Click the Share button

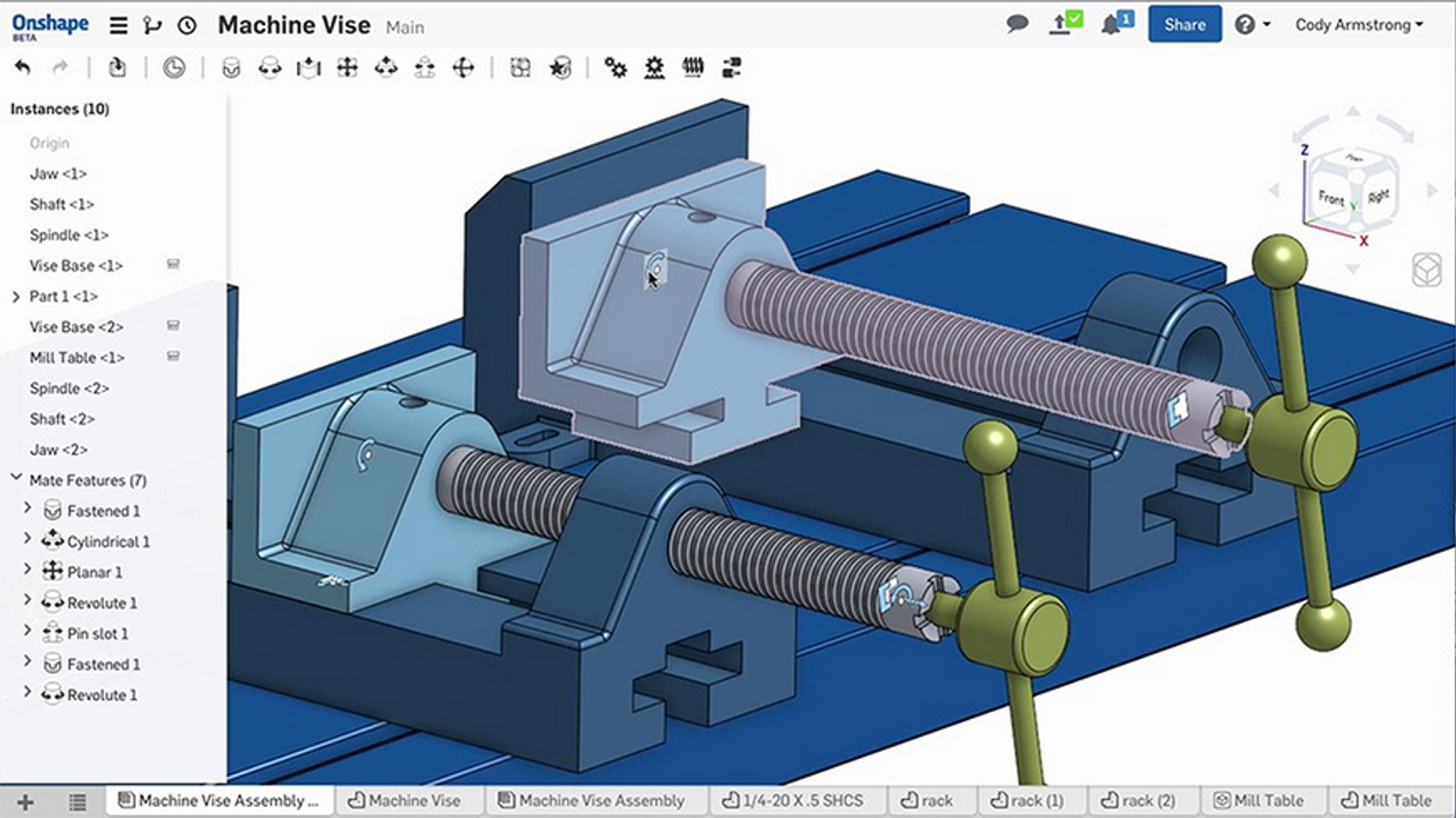(x=1184, y=25)
